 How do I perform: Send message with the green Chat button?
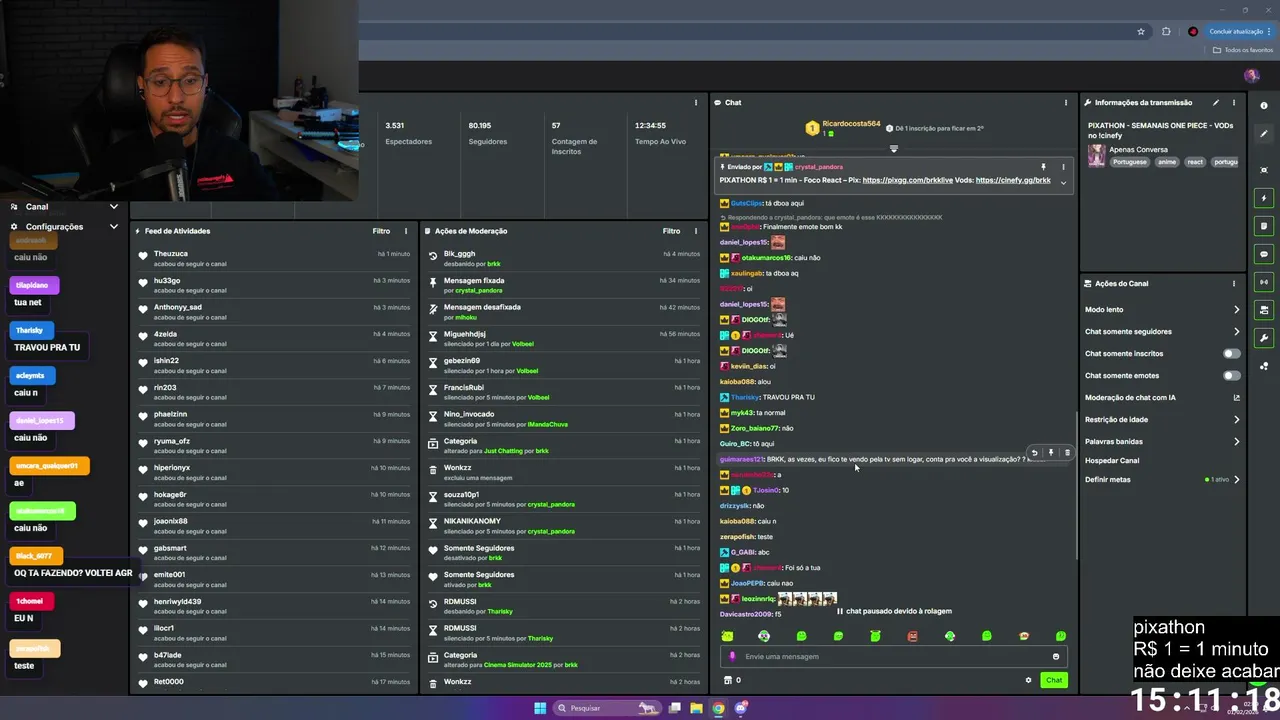tap(1054, 680)
